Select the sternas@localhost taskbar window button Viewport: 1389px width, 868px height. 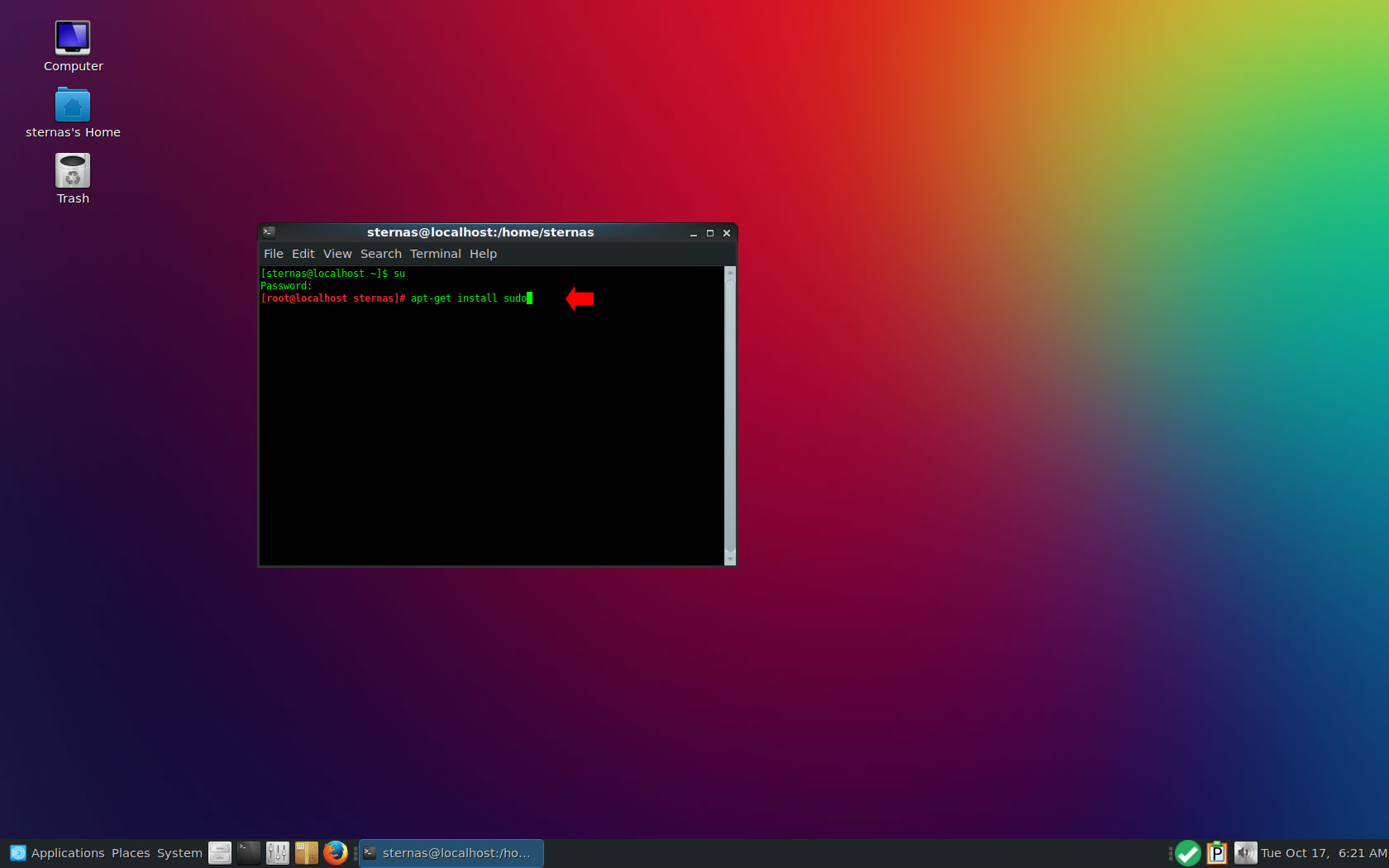pos(451,853)
